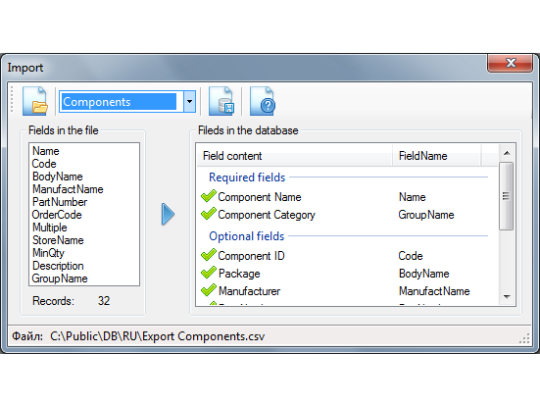Click the green check beside Component Category
The width and height of the screenshot is (540, 405).
(209, 214)
